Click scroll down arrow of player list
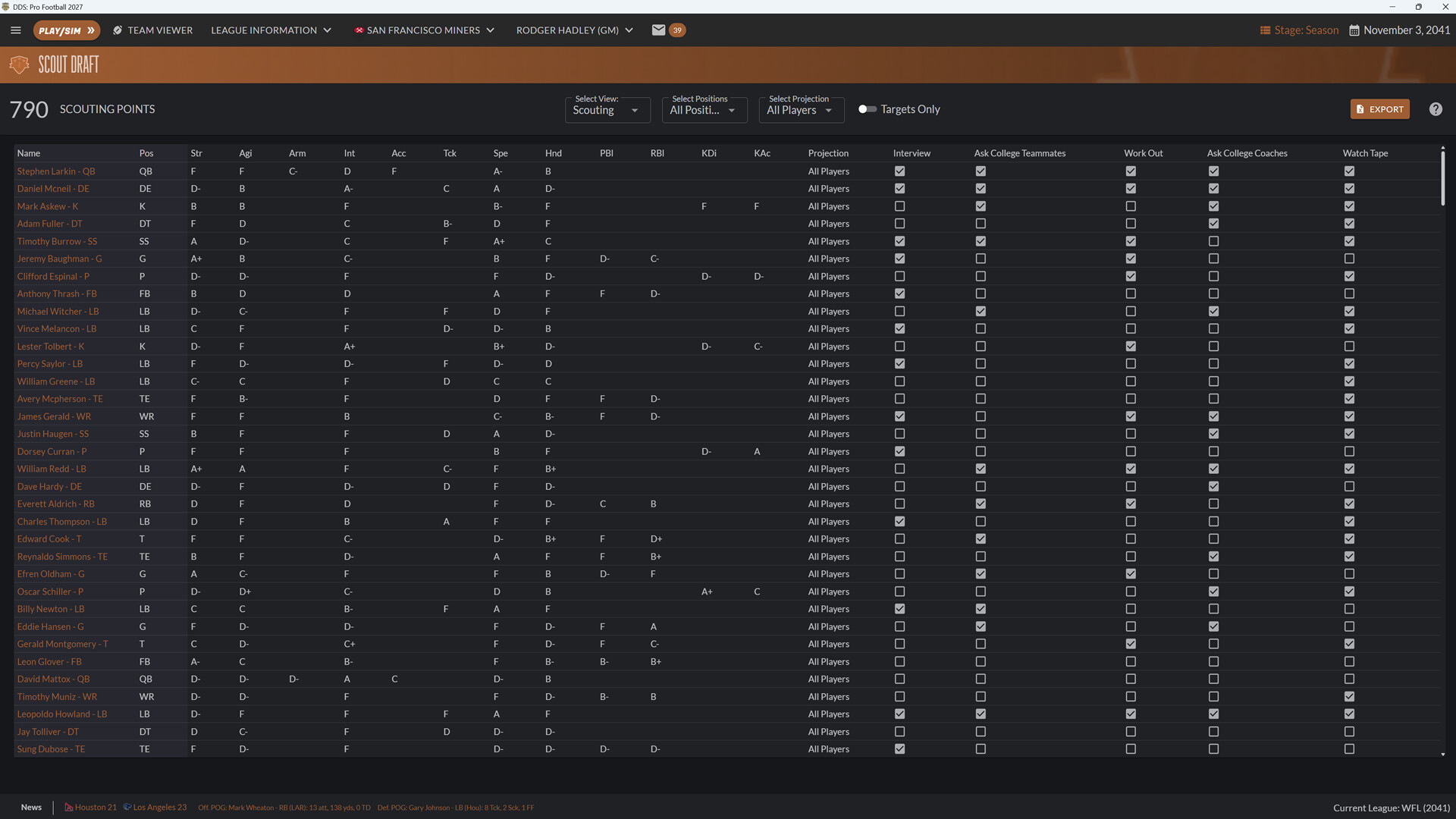The width and height of the screenshot is (1456, 819). coord(1442,755)
